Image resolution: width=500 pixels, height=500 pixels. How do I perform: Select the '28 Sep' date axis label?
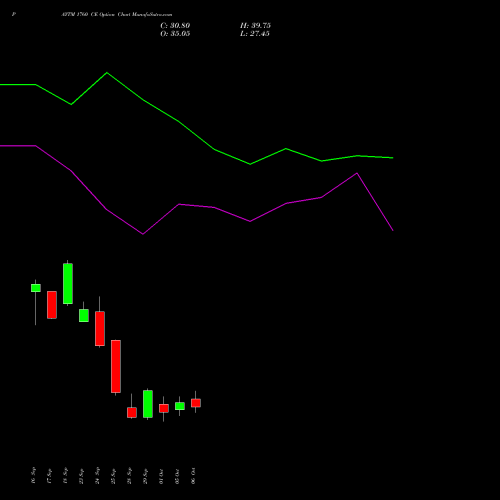pos(129,475)
